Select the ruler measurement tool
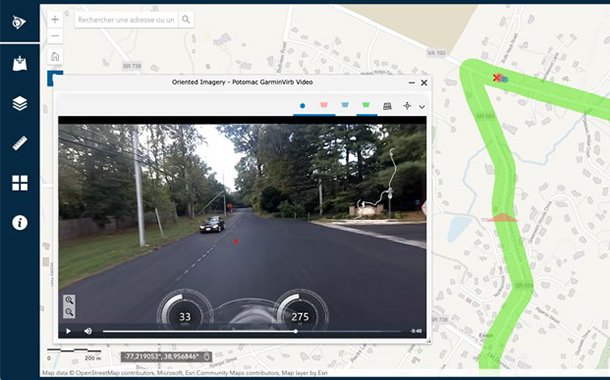The height and width of the screenshot is (380, 610). click(x=19, y=143)
